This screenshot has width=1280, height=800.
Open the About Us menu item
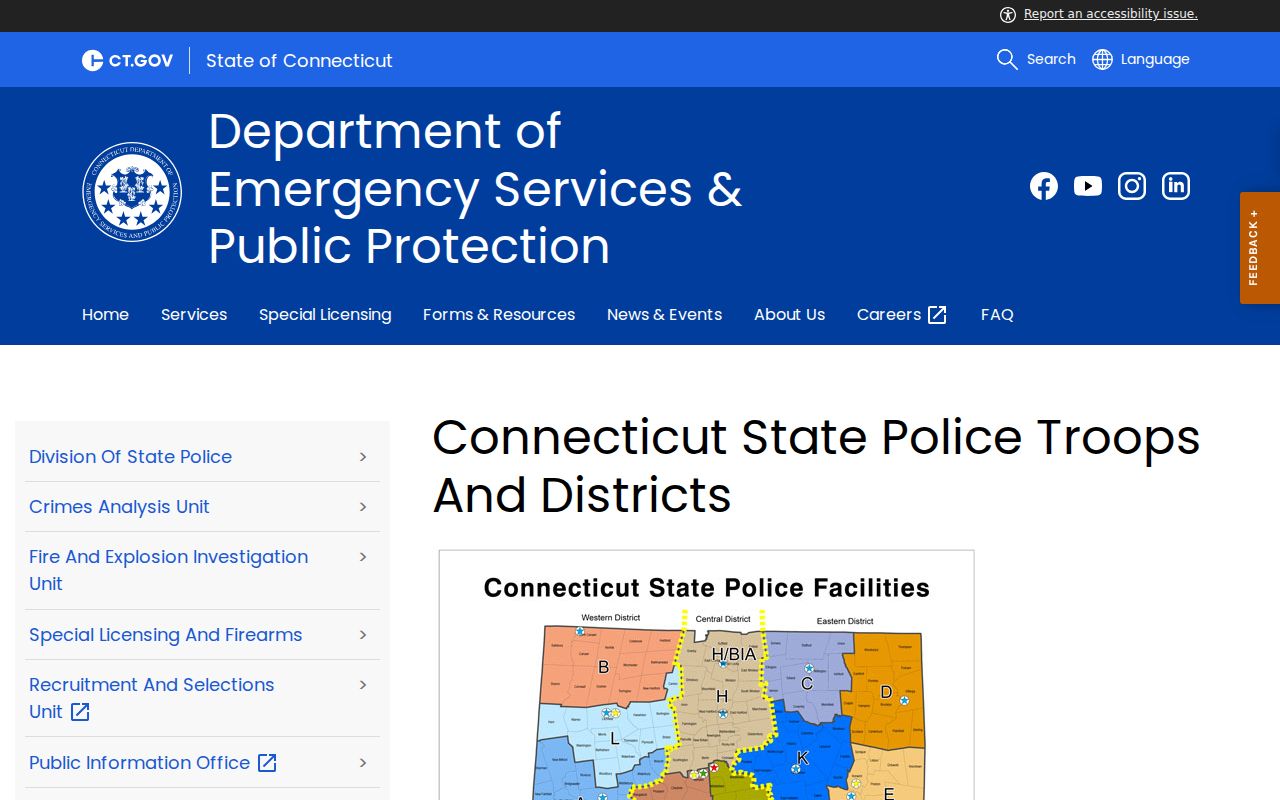click(789, 315)
